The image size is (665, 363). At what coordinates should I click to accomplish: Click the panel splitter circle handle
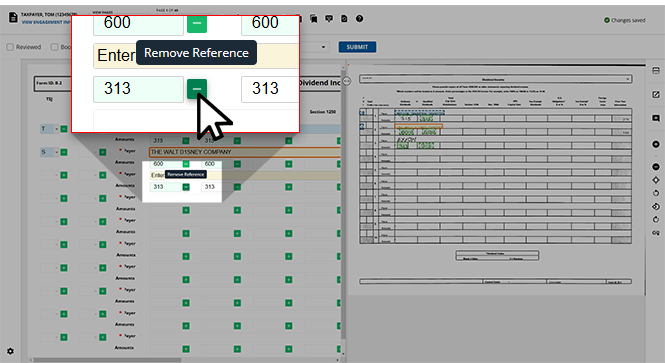(x=346, y=81)
